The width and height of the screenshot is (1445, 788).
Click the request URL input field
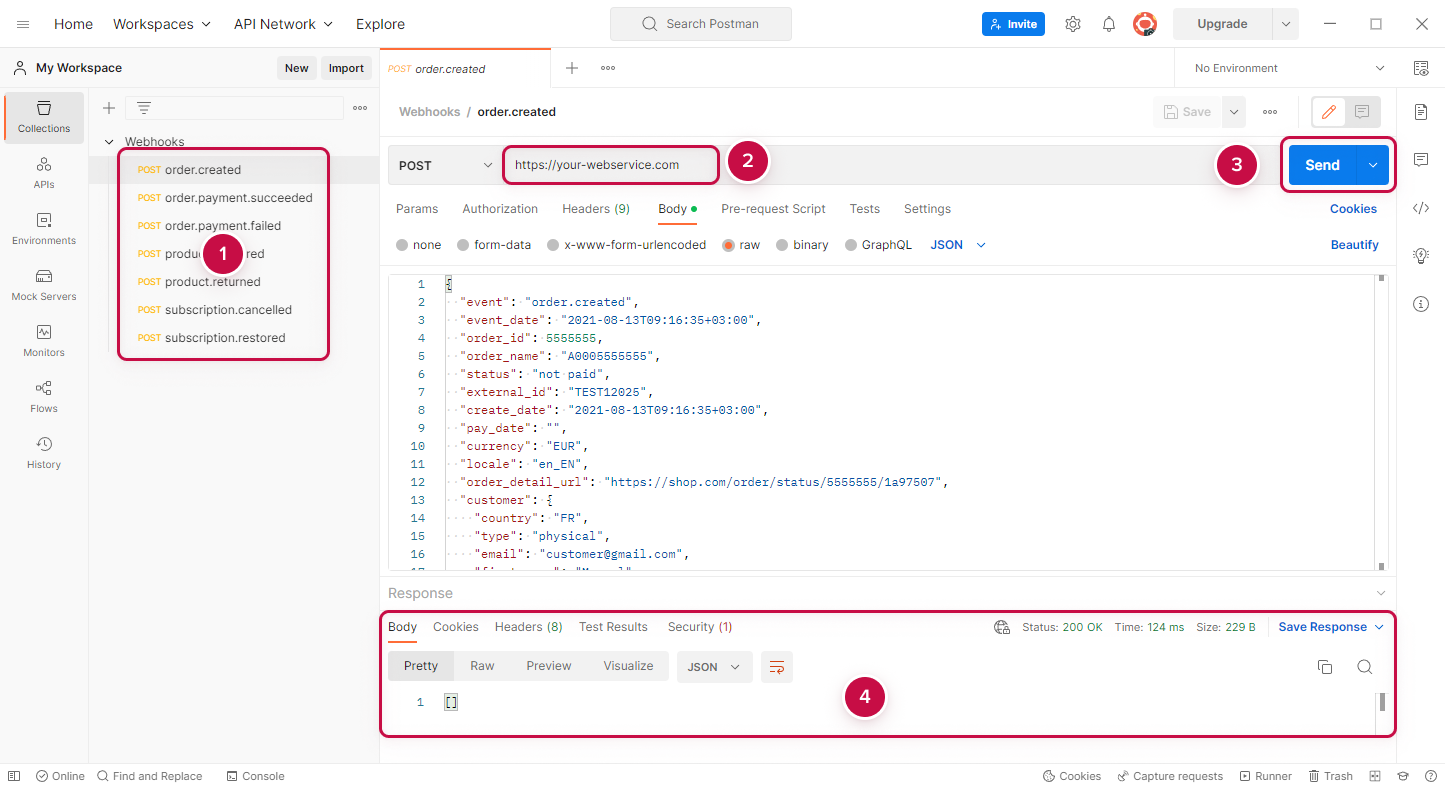(610, 165)
